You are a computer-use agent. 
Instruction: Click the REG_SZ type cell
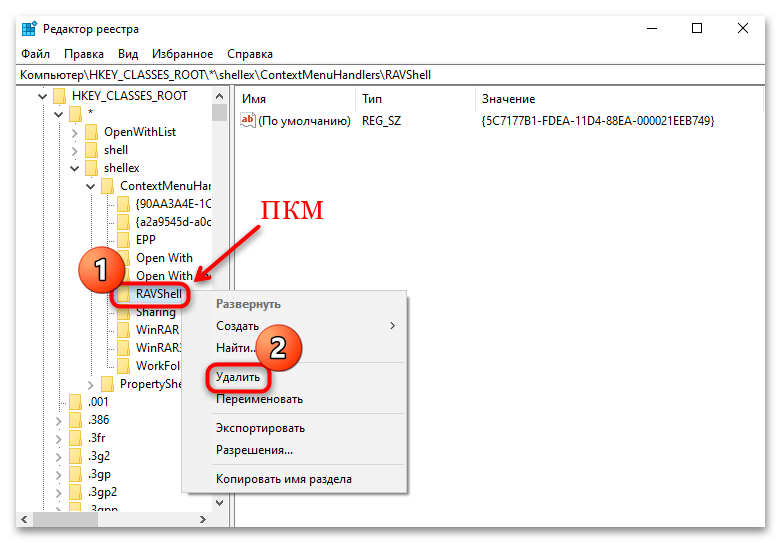pos(382,121)
